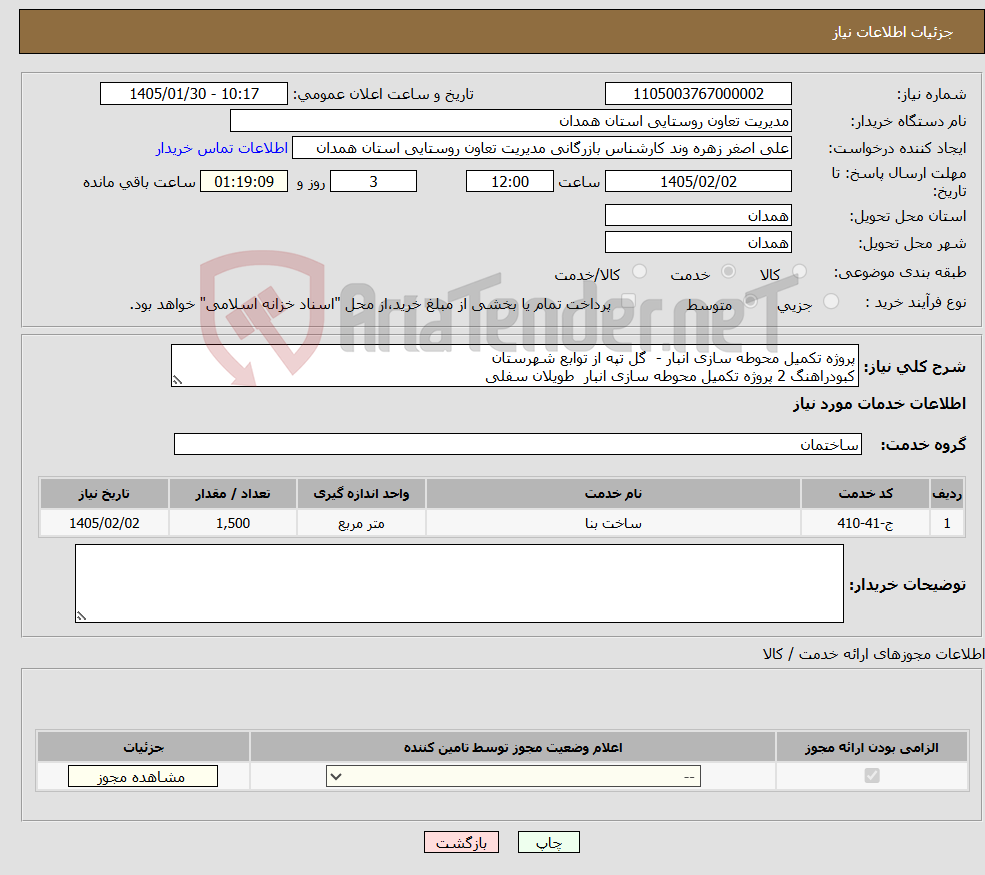Click اطلاعات خدمات مورد نیاز heading
This screenshot has height=875, width=985.
(x=879, y=403)
